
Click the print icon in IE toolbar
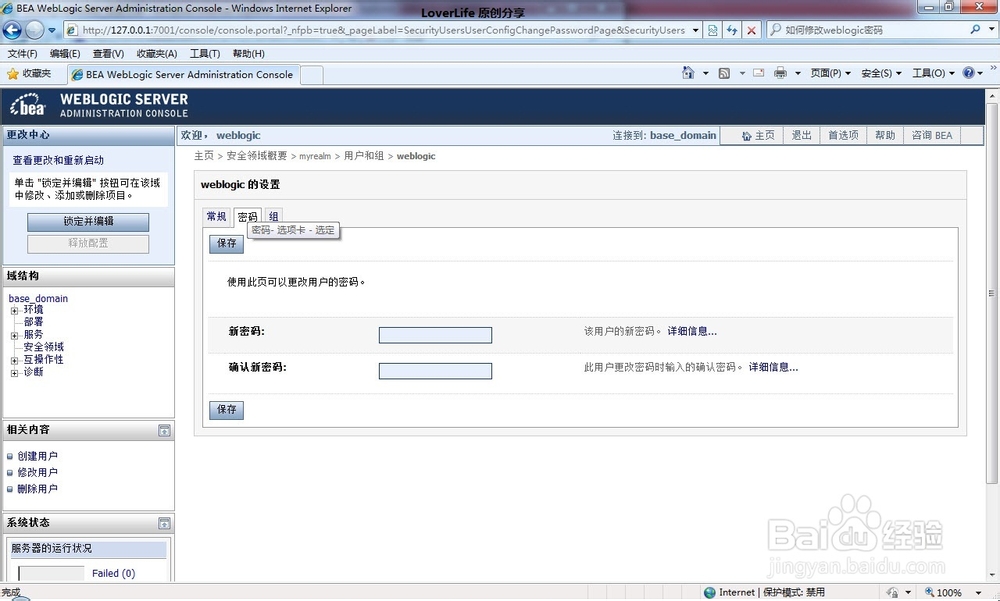coord(780,73)
